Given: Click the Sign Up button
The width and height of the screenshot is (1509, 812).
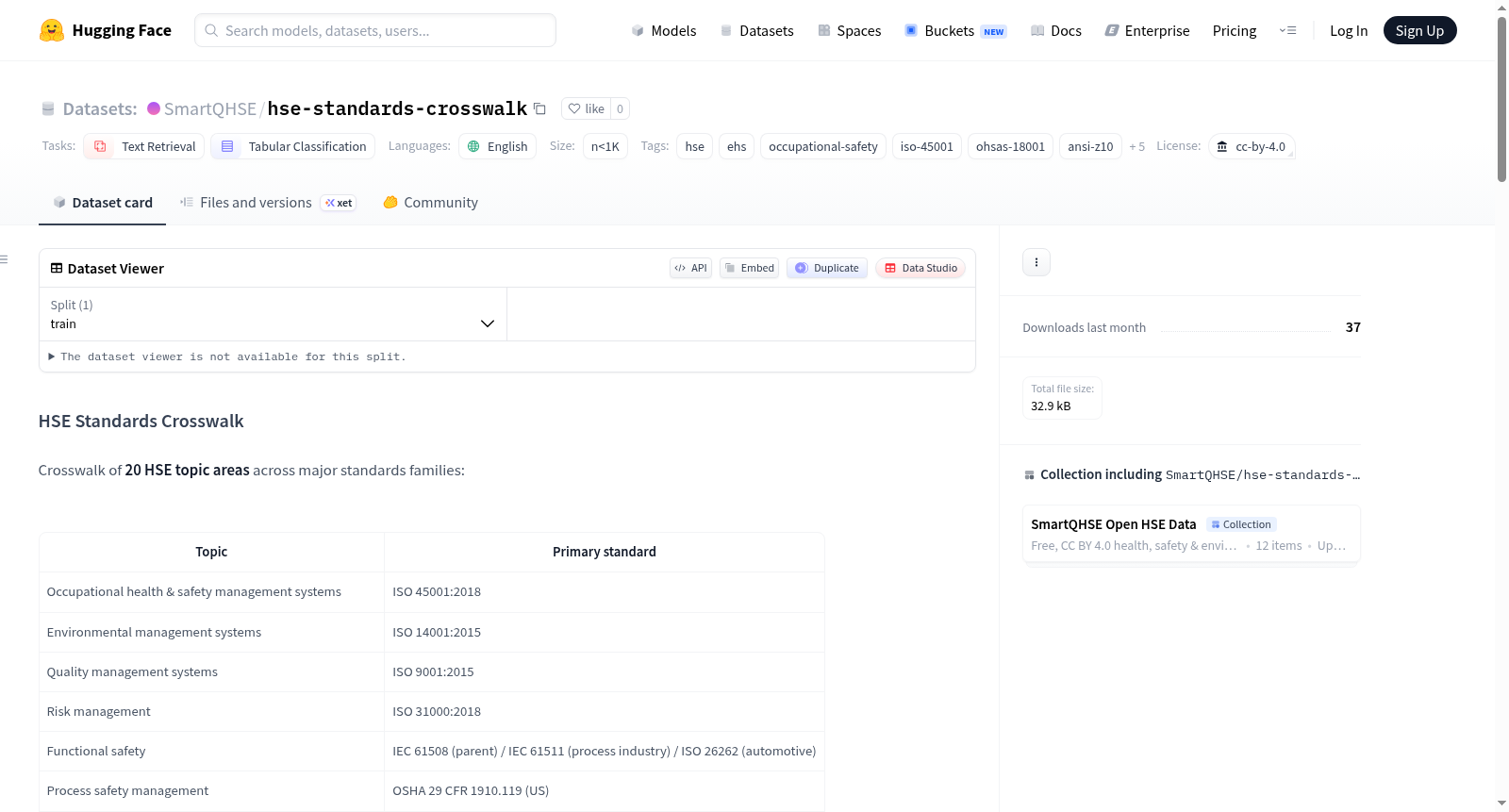Looking at the screenshot, I should [1419, 30].
